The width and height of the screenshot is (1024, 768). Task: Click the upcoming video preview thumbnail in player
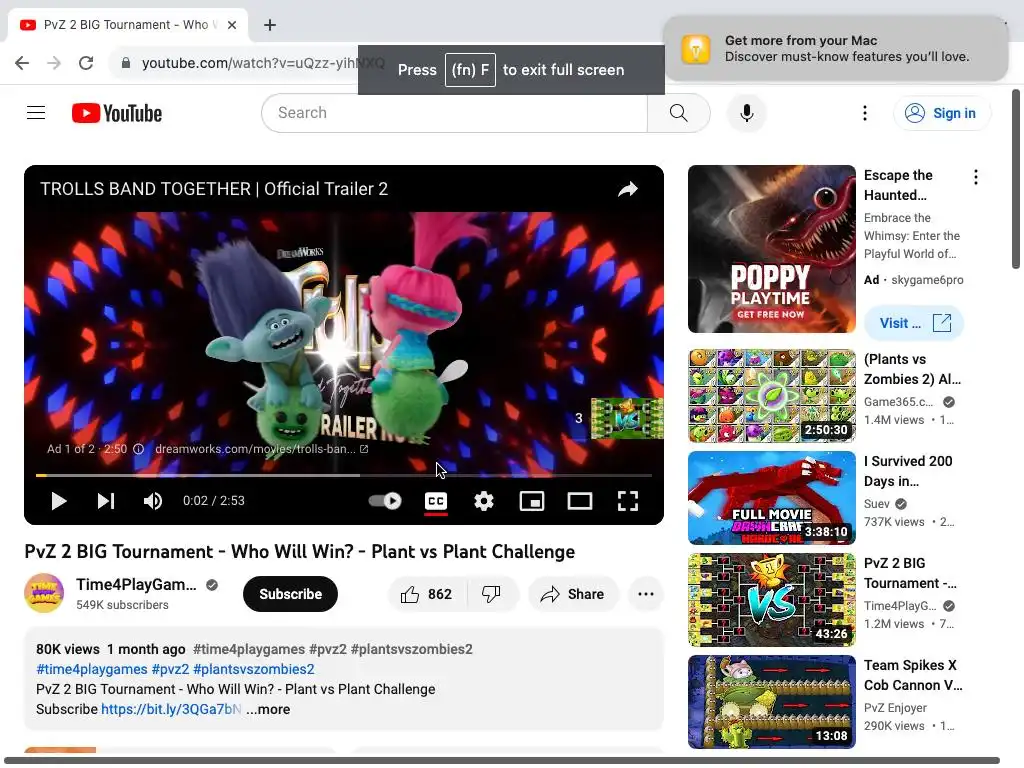pos(627,418)
